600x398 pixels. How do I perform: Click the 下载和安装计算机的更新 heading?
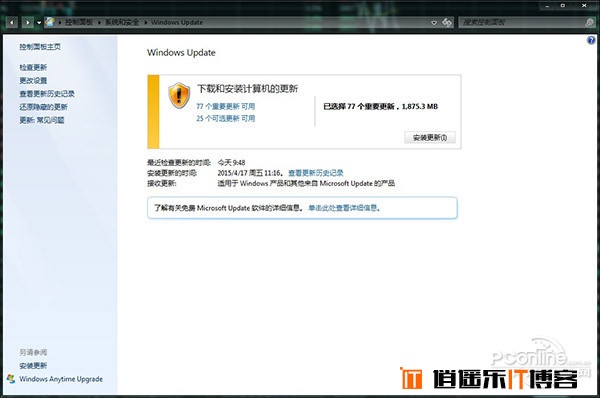[x=247, y=89]
